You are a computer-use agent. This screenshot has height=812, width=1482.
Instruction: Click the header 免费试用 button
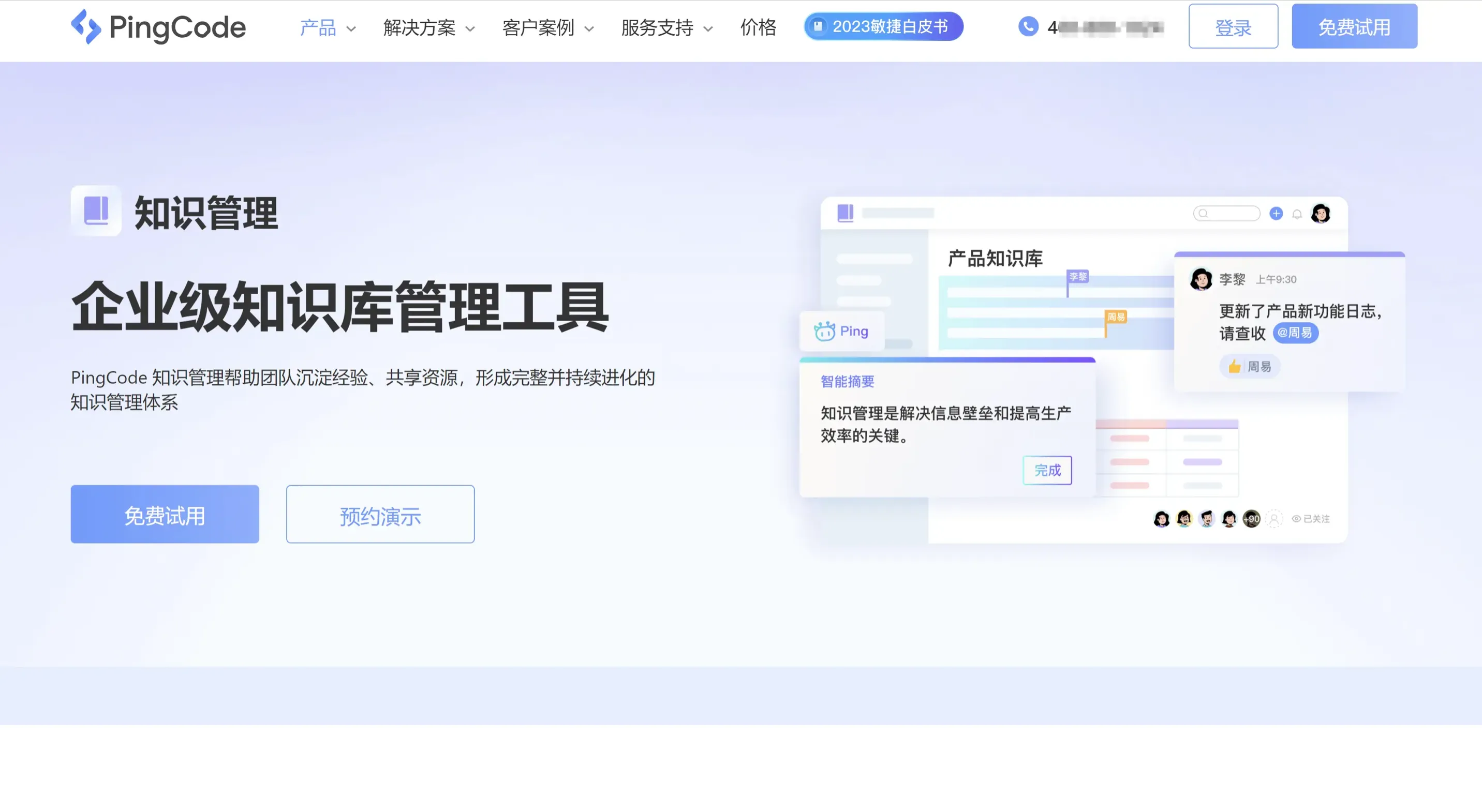(1354, 26)
